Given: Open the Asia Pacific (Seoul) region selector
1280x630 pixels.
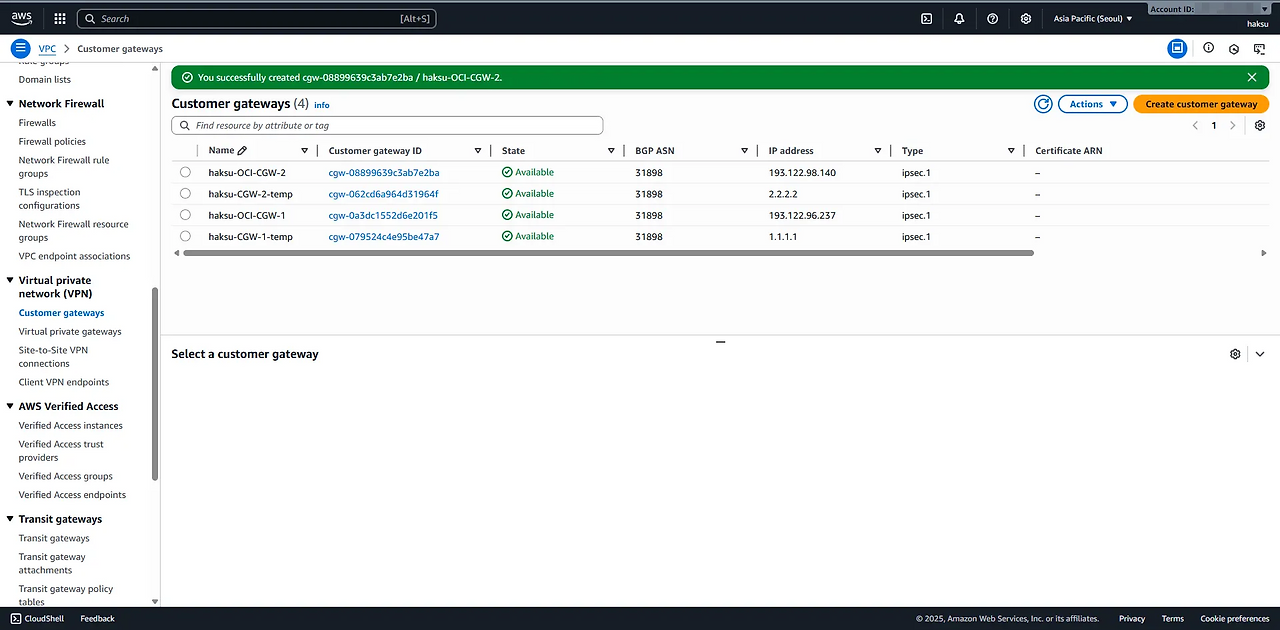Looking at the screenshot, I should 1093,18.
